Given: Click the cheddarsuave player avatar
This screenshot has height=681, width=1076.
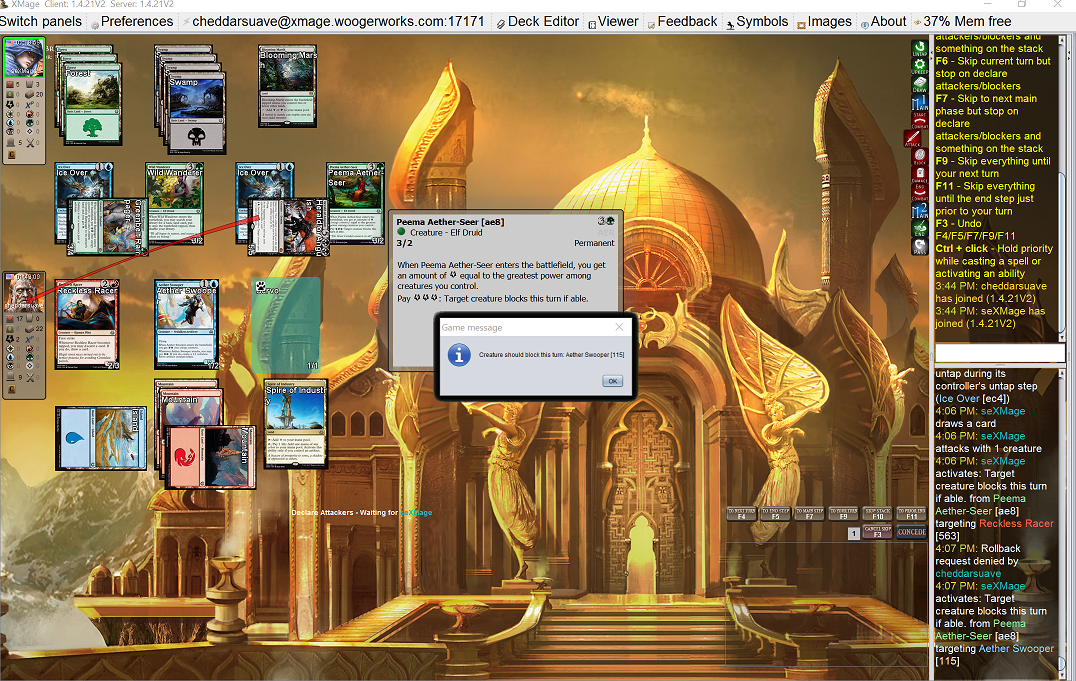Looking at the screenshot, I should click(x=24, y=292).
